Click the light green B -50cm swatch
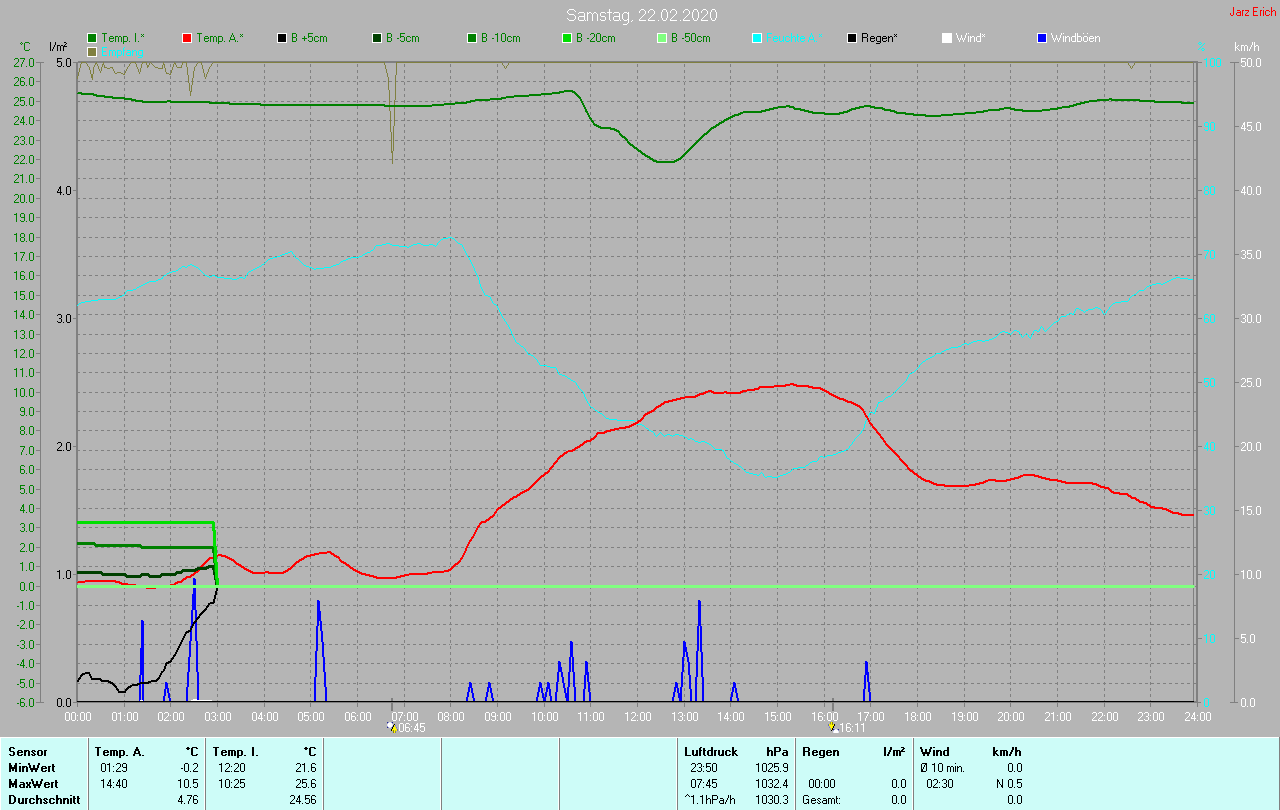The height and width of the screenshot is (810, 1280). point(661,38)
